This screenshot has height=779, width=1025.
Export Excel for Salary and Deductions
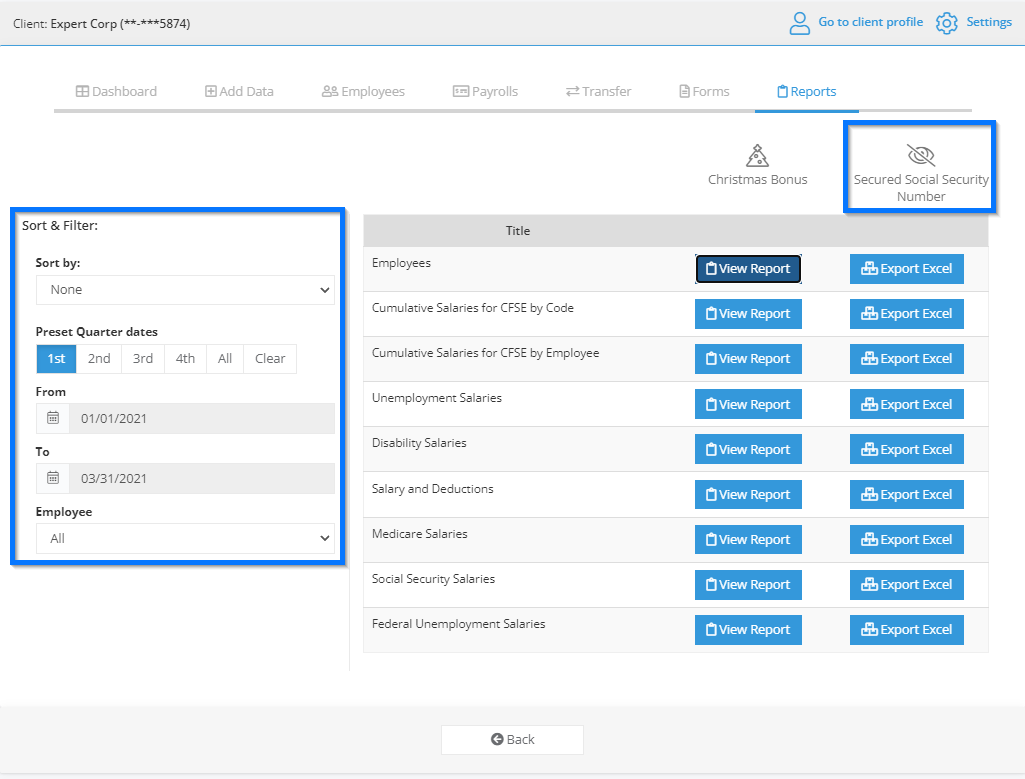pyautogui.click(x=906, y=495)
